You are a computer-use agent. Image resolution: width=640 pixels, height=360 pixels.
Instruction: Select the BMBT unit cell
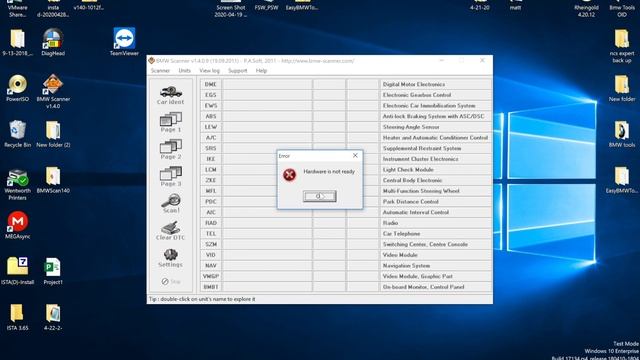point(211,287)
